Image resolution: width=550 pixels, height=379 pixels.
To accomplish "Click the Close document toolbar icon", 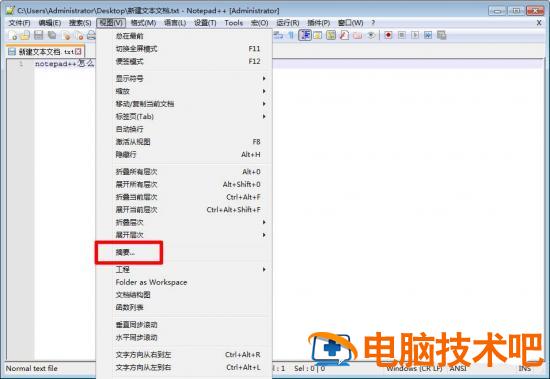I will click(67, 35).
